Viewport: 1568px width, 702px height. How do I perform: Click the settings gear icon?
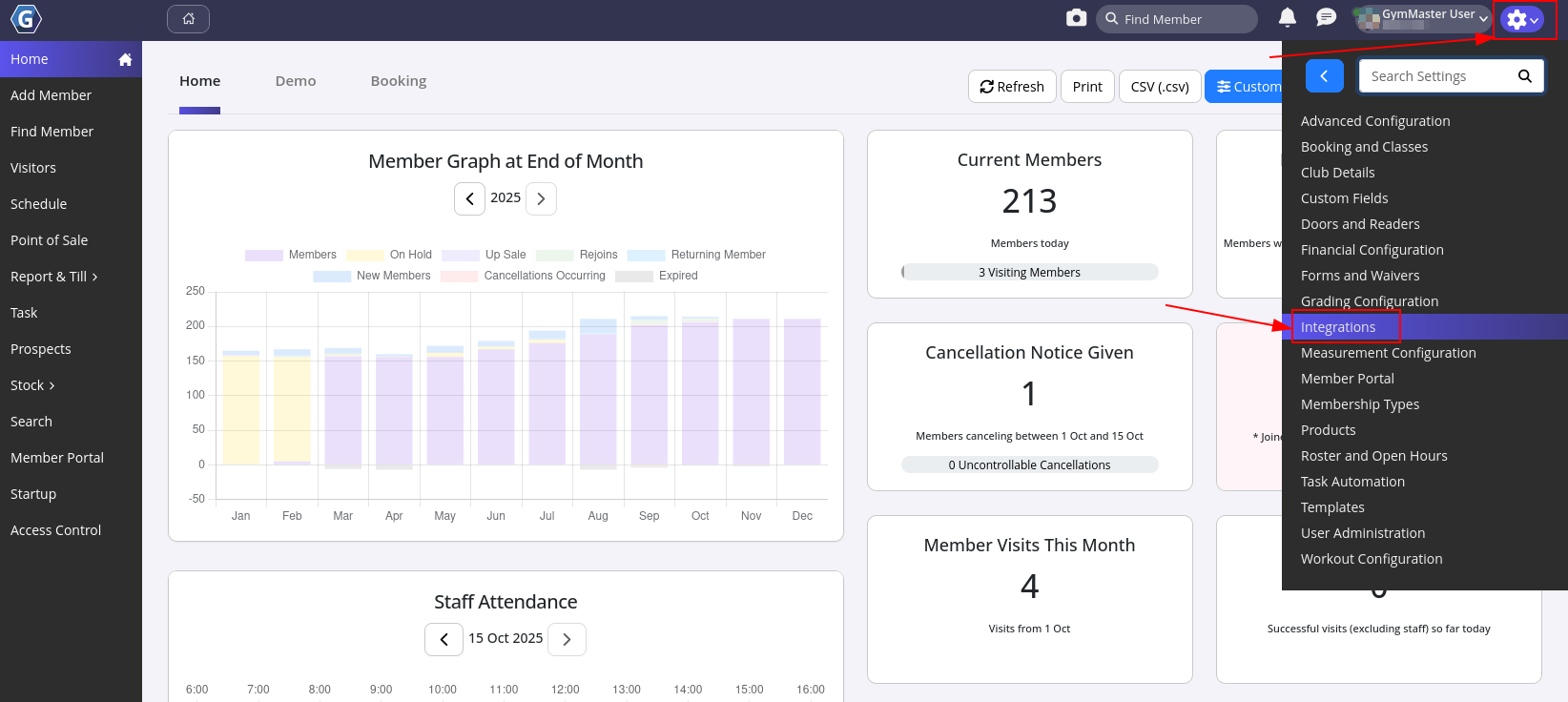point(1521,19)
